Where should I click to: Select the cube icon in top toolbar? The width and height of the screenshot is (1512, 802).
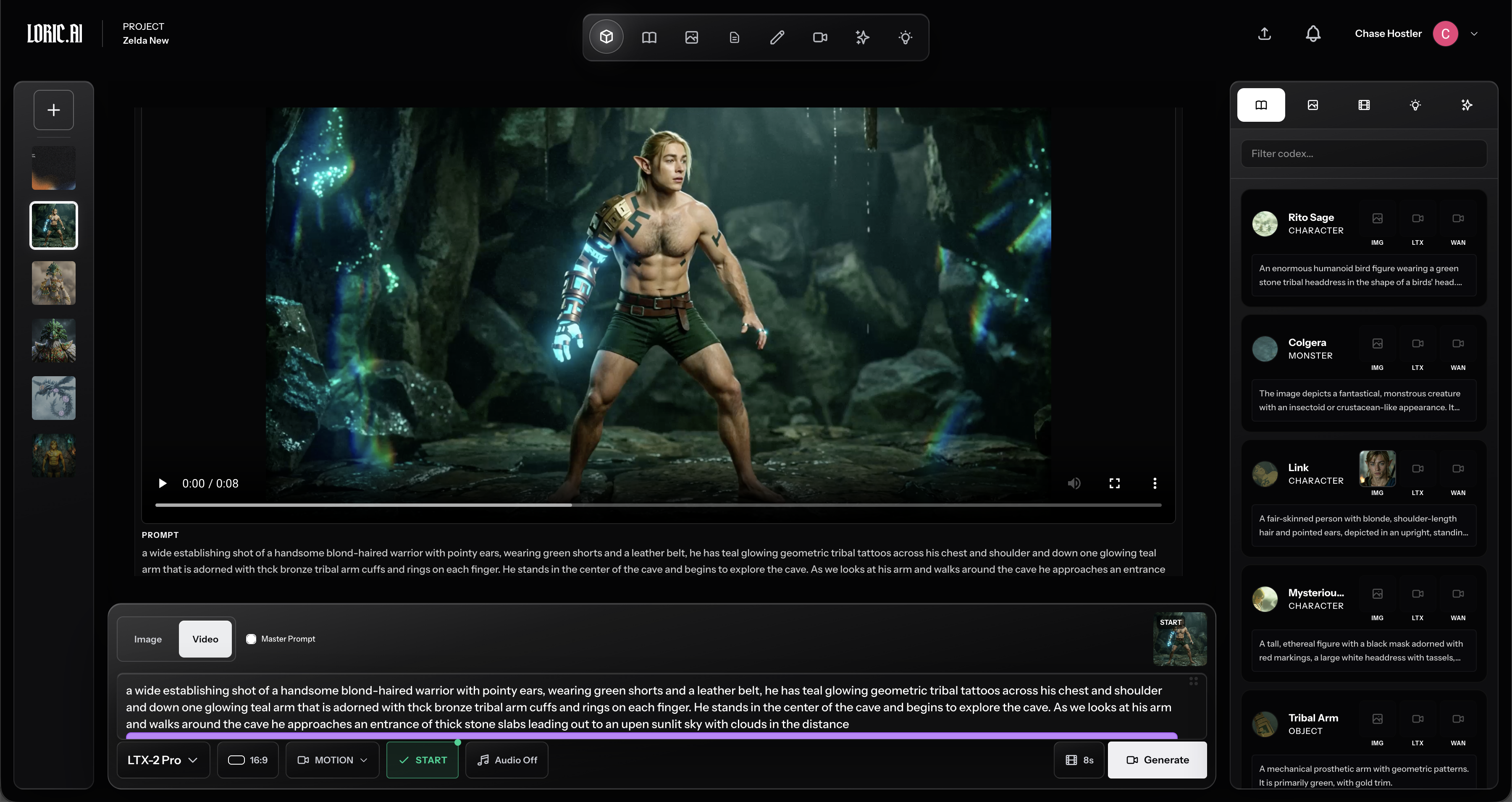point(606,37)
